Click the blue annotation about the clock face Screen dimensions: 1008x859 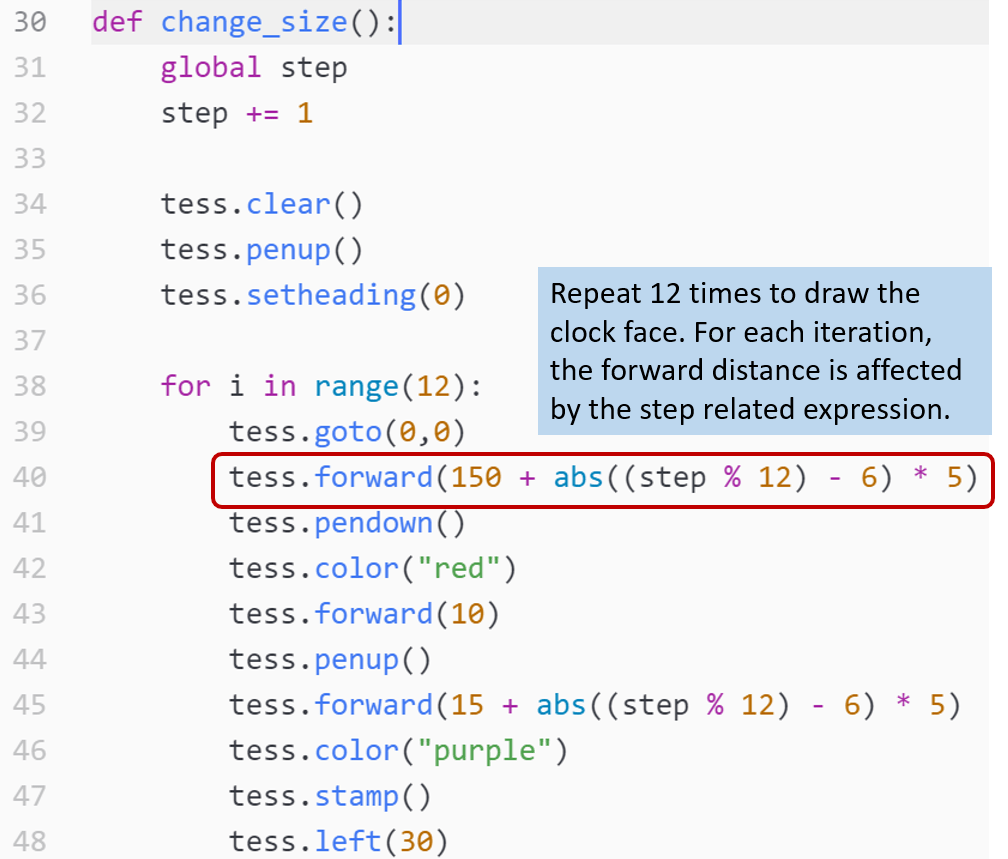click(764, 352)
